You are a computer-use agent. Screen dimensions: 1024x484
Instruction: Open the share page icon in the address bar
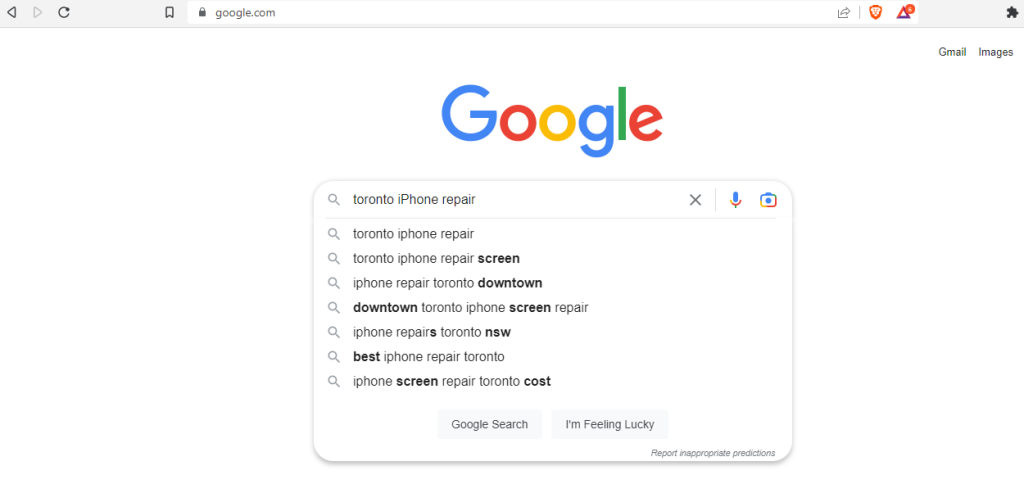(x=844, y=12)
